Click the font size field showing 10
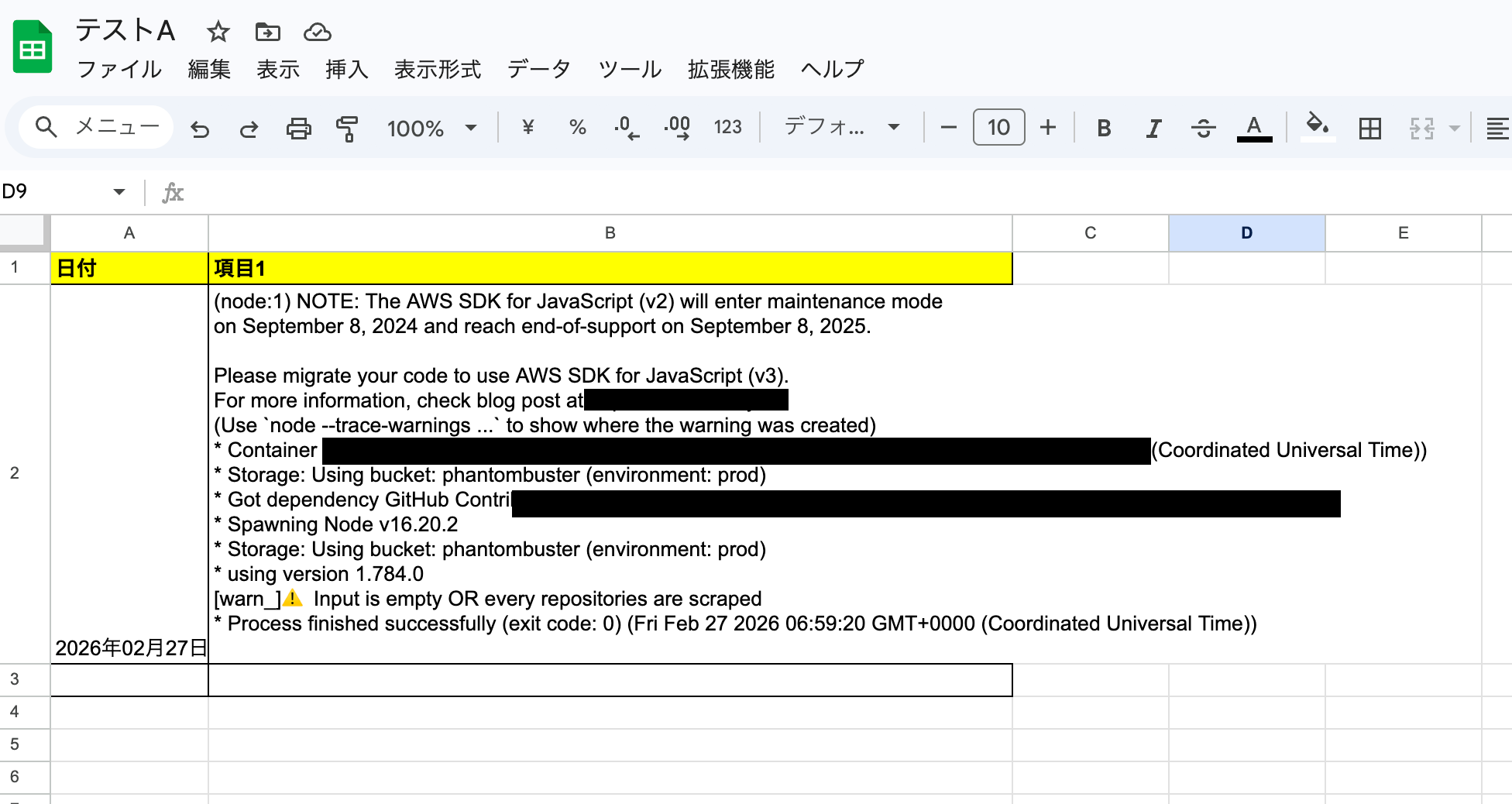This screenshot has height=804, width=1512. [998, 127]
